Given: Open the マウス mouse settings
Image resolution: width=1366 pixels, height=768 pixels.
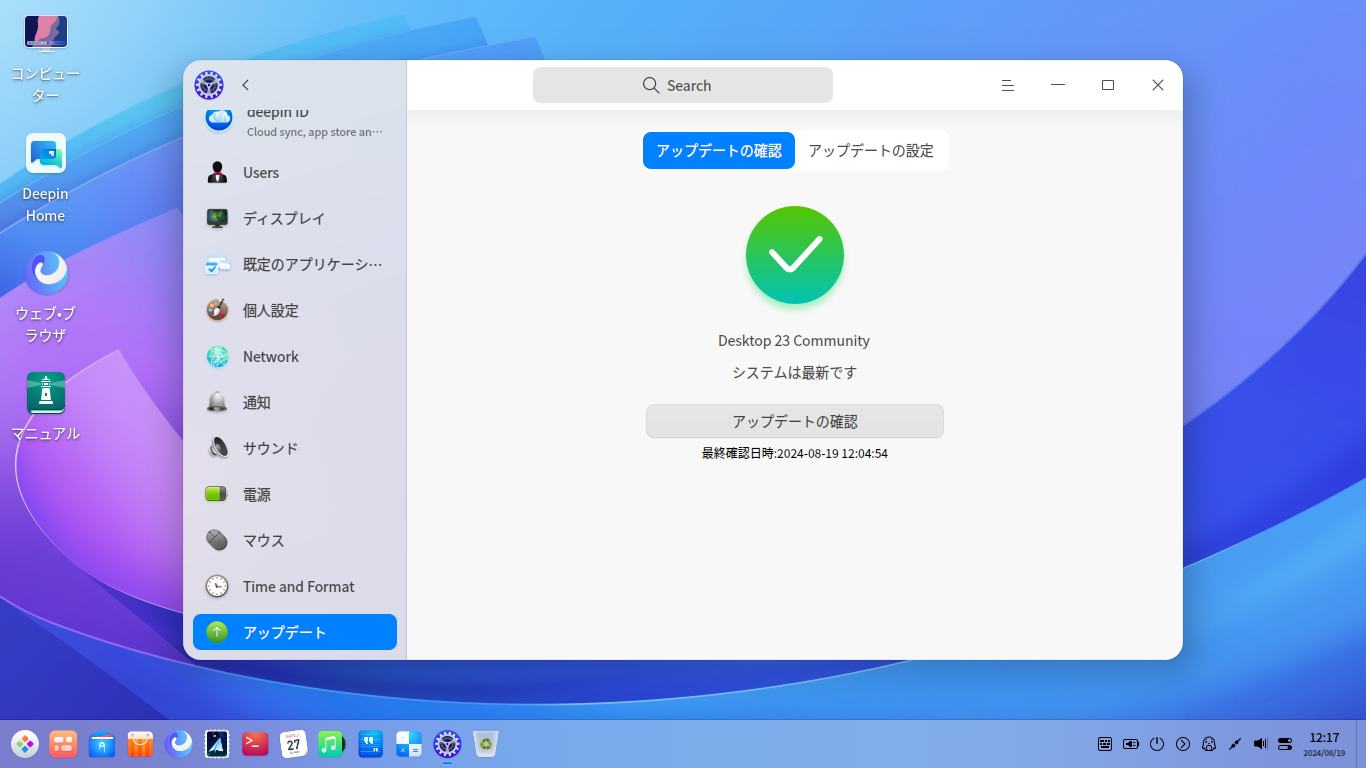Looking at the screenshot, I should 262,540.
